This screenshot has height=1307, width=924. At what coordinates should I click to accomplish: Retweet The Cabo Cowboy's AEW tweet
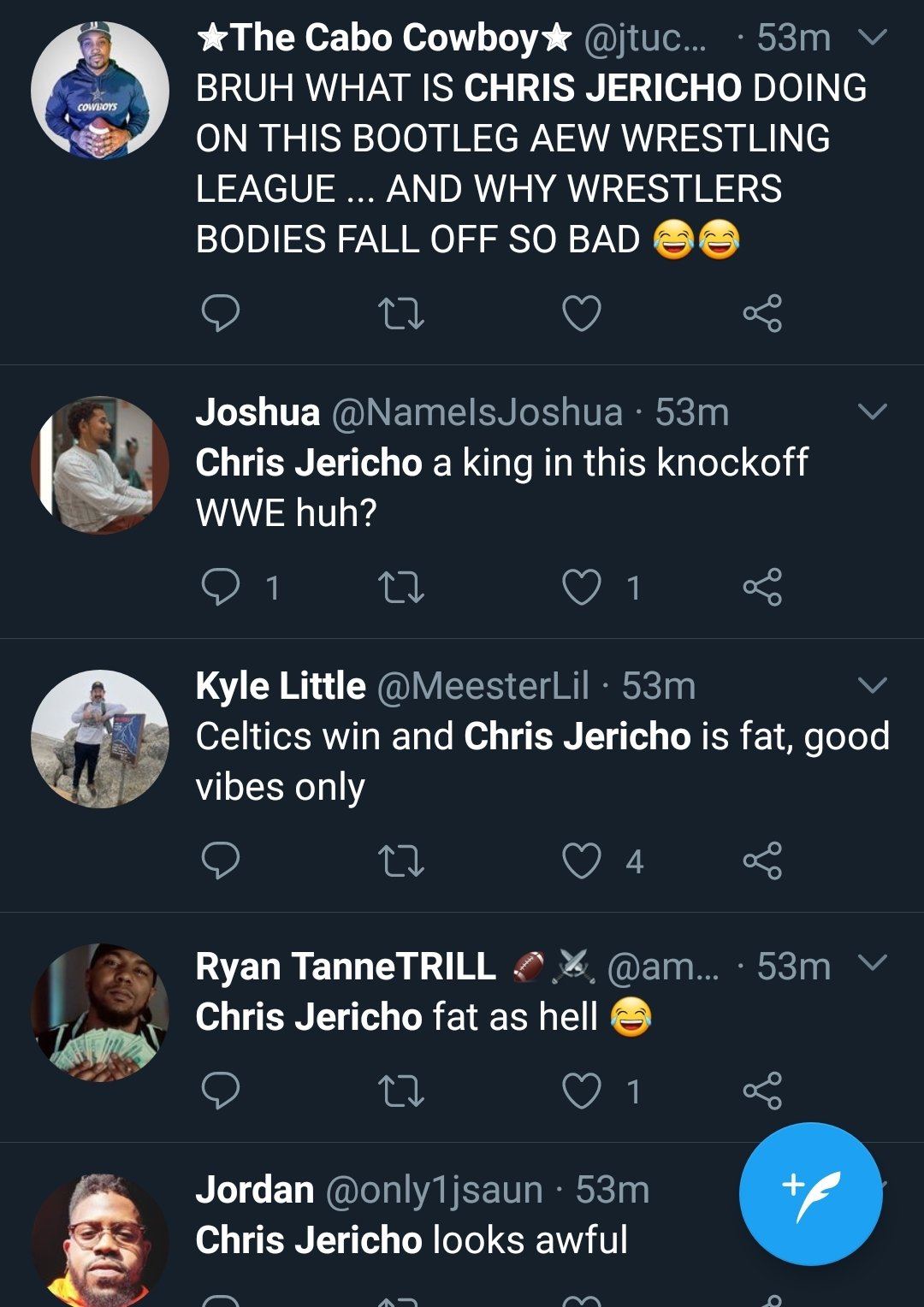(x=400, y=313)
